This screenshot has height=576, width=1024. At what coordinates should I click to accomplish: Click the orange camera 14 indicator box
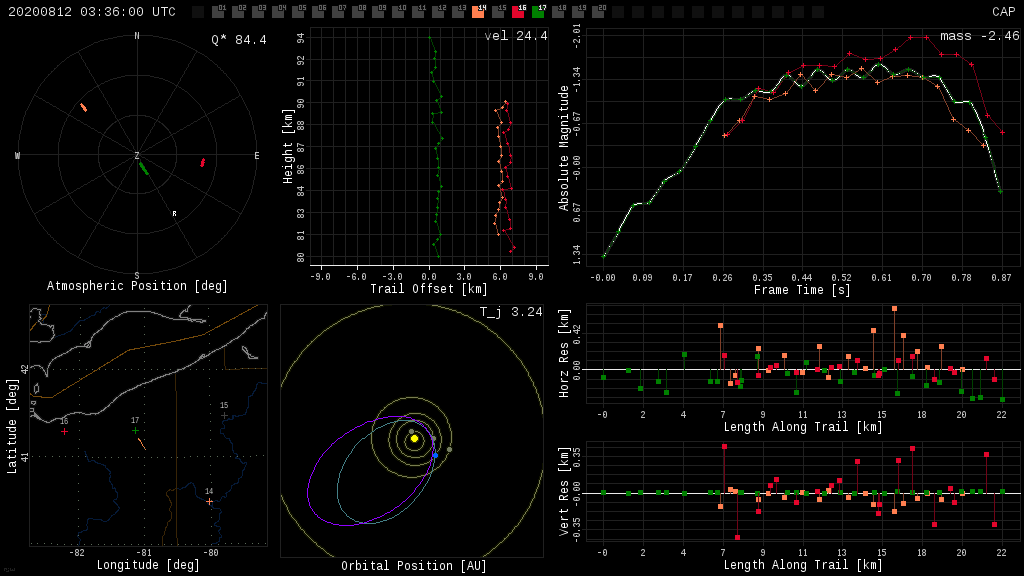(x=478, y=13)
